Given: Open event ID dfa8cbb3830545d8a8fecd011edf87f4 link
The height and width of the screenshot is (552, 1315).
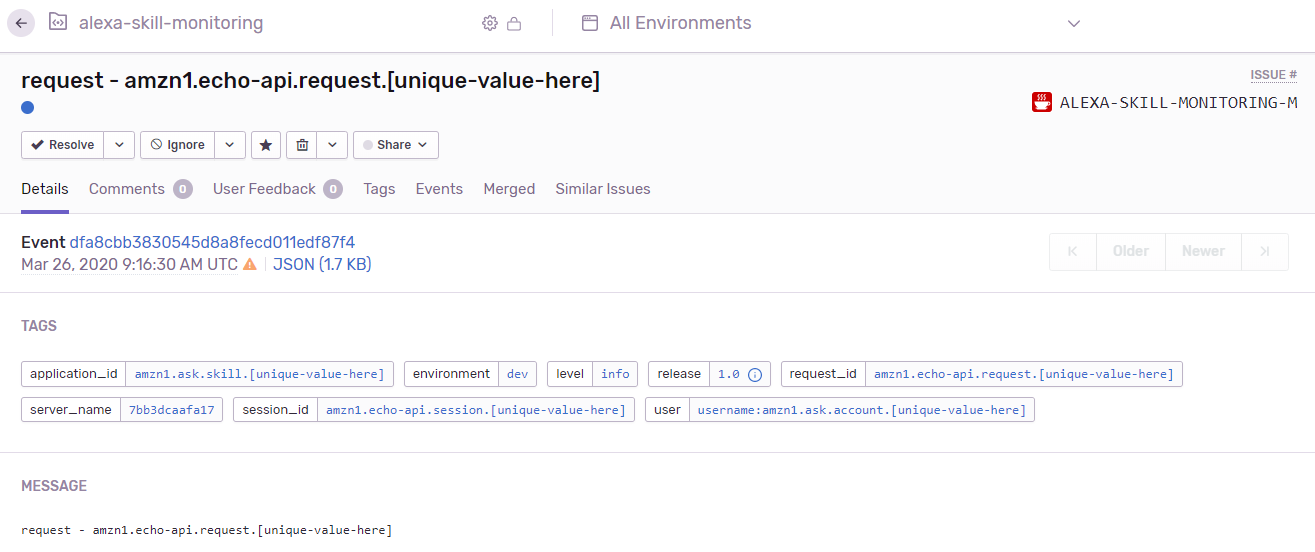Looking at the screenshot, I should [x=212, y=242].
